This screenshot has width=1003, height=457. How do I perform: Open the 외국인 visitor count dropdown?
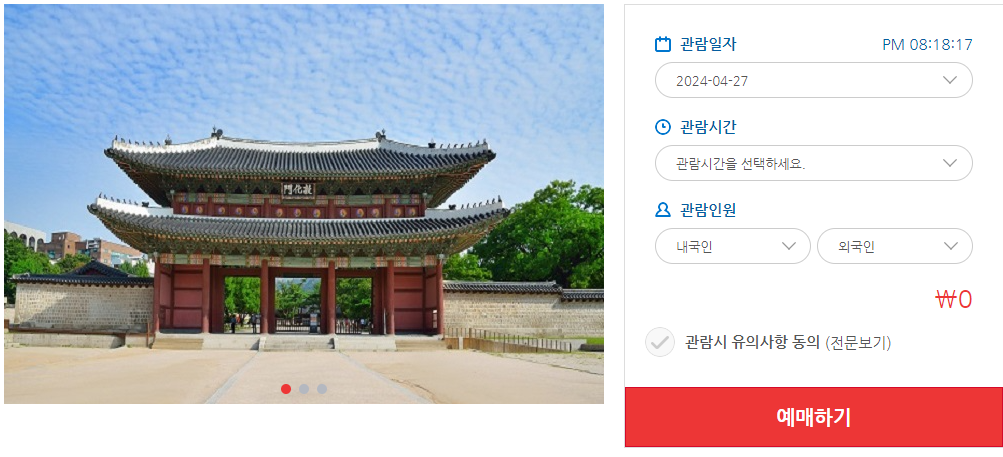tap(895, 246)
